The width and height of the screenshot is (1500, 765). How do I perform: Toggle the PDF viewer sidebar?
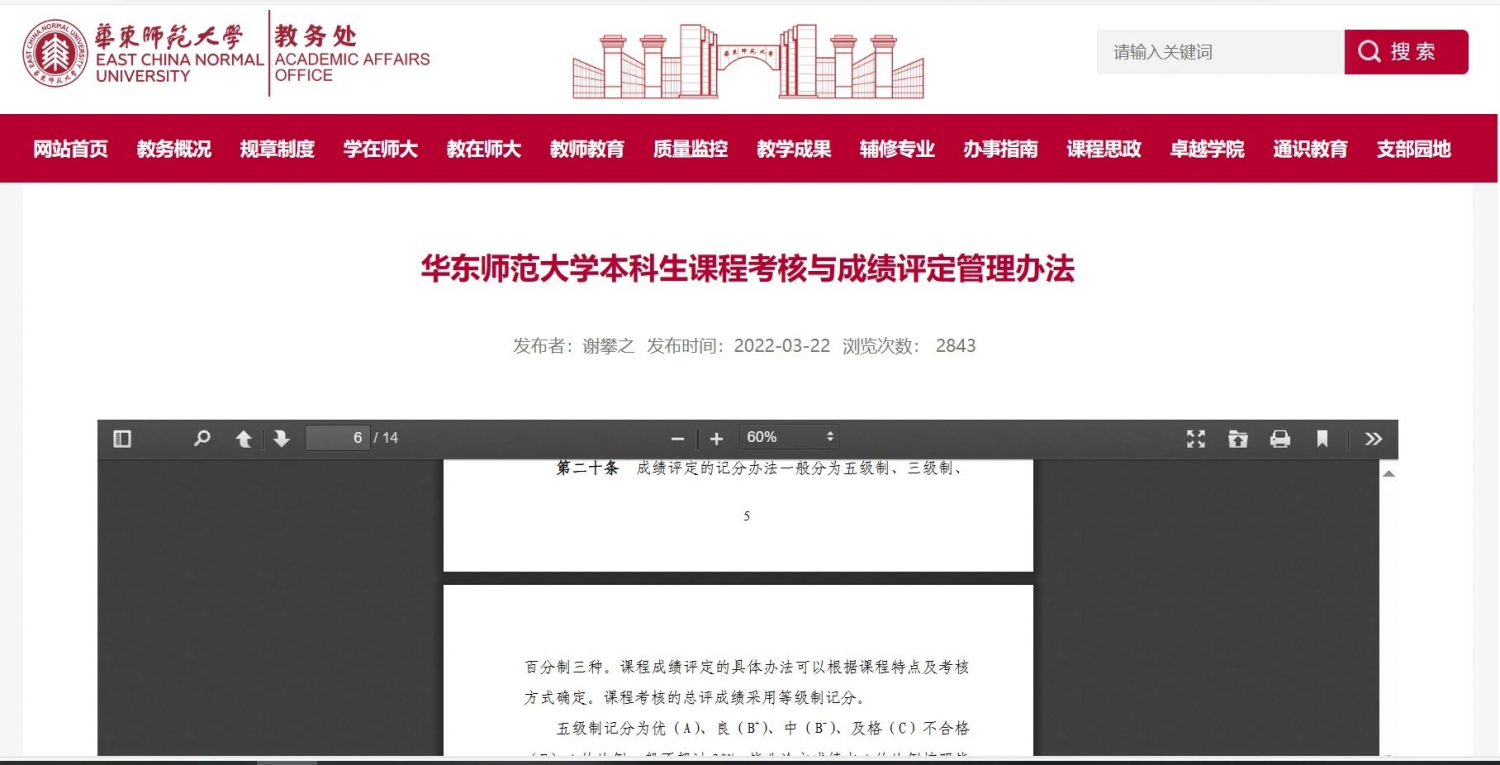122,438
